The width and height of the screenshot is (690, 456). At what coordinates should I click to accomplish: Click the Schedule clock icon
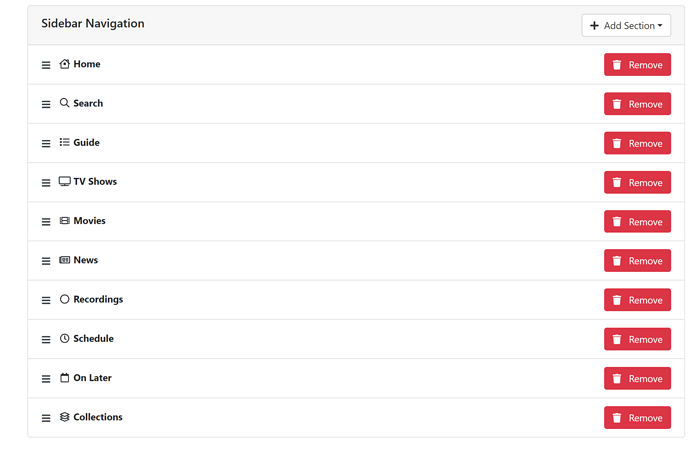pos(65,339)
